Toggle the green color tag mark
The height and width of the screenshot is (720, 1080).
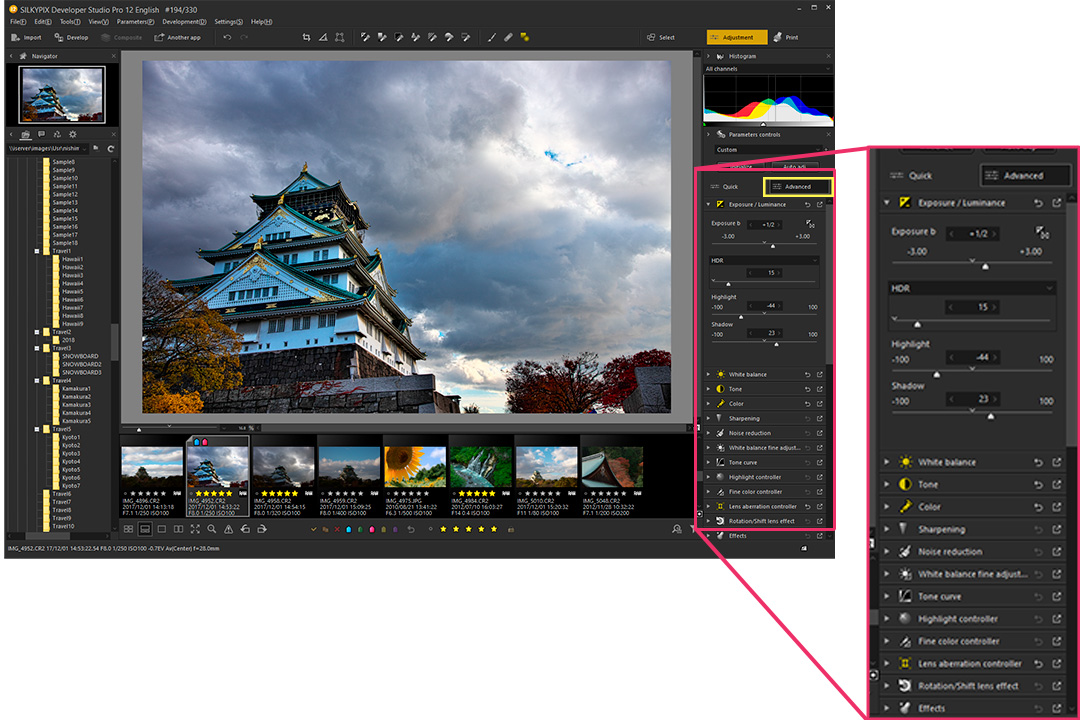tap(360, 529)
